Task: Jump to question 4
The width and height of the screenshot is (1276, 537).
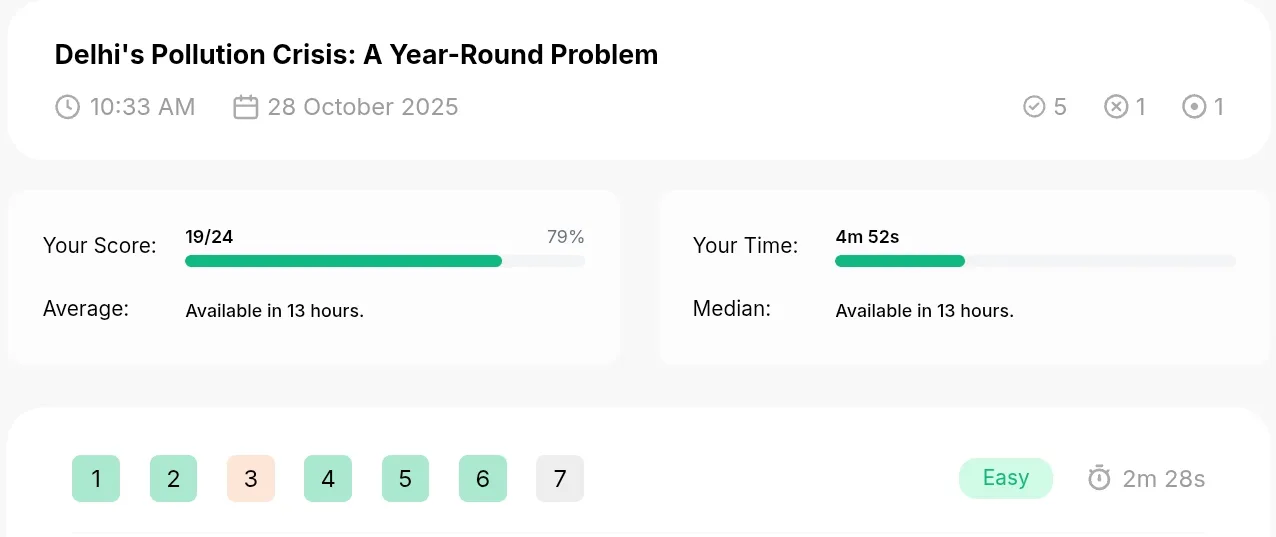Action: (x=328, y=478)
